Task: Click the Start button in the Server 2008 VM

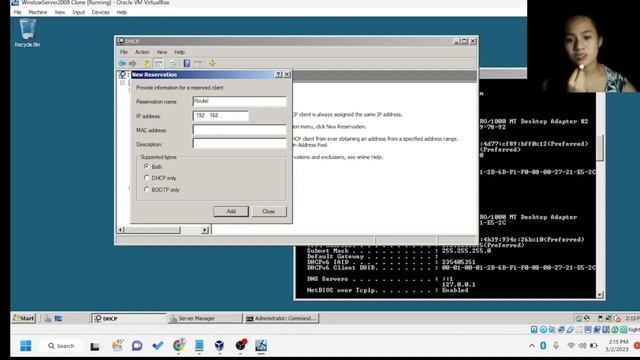Action: pos(24,318)
